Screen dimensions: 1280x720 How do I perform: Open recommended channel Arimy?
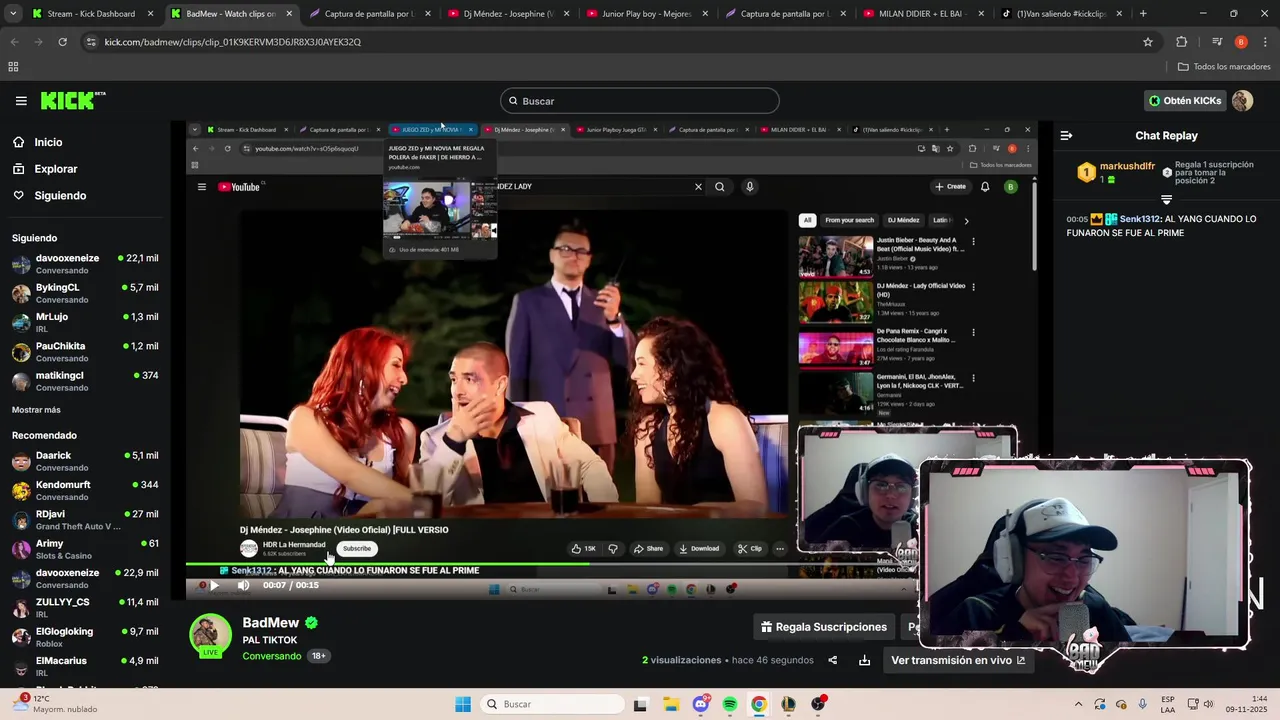(x=85, y=549)
